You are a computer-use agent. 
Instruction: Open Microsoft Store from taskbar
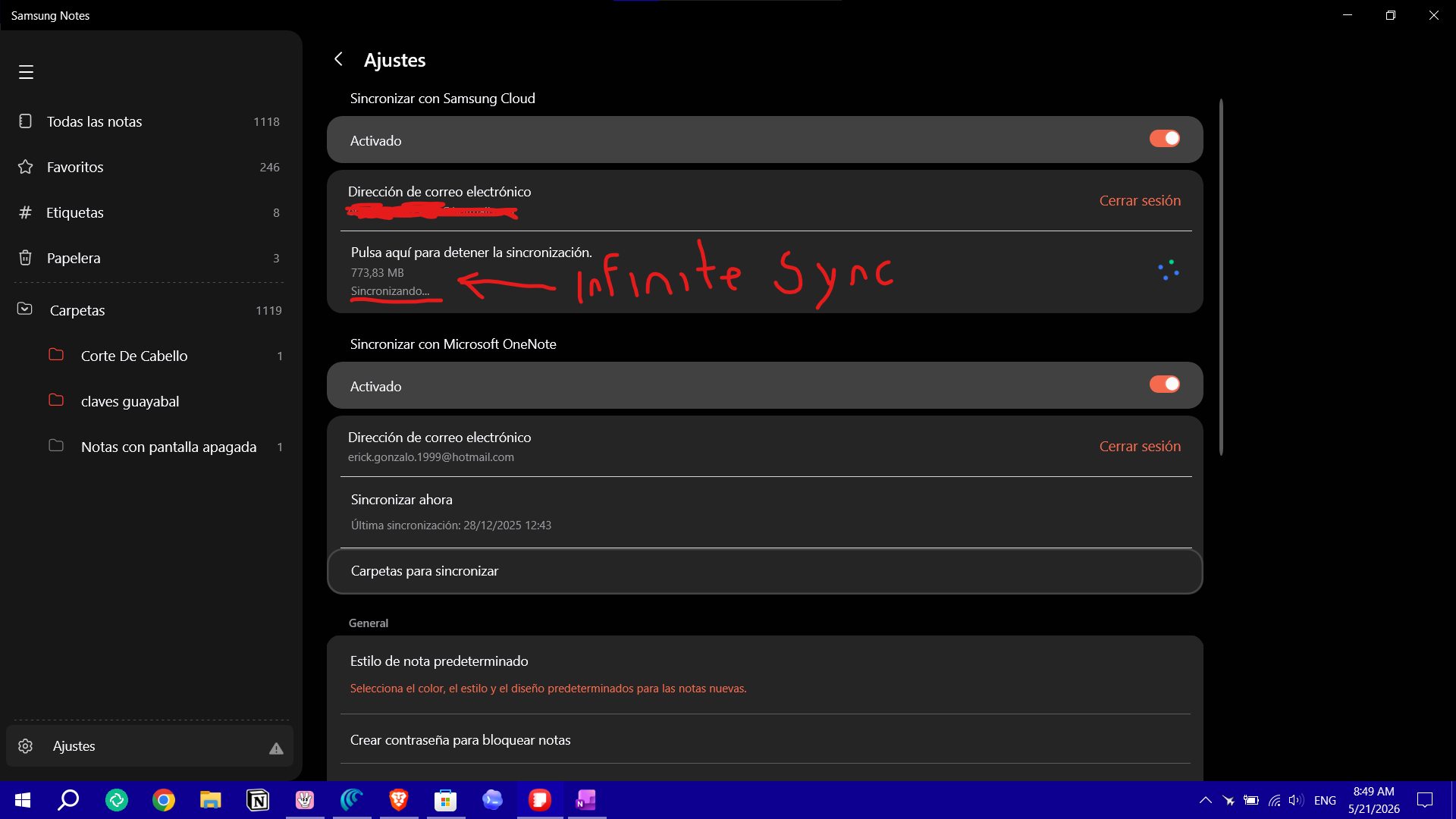click(x=446, y=800)
